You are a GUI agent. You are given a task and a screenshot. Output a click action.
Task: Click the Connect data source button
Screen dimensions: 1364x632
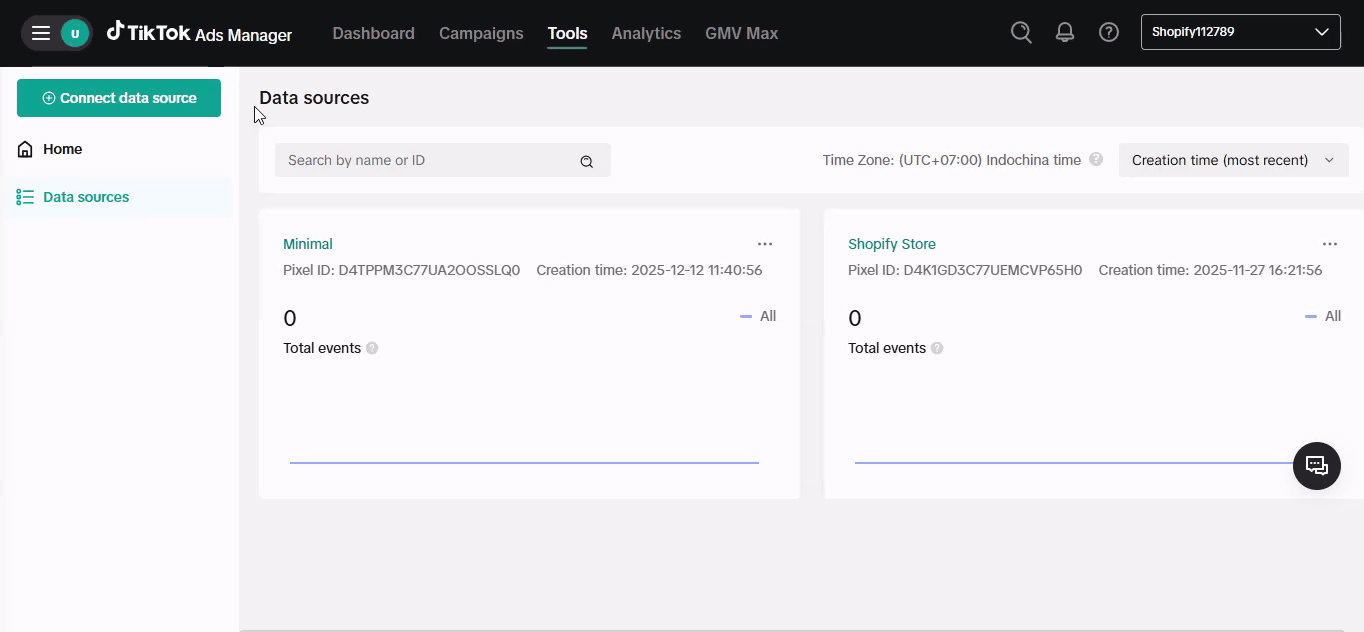(119, 98)
